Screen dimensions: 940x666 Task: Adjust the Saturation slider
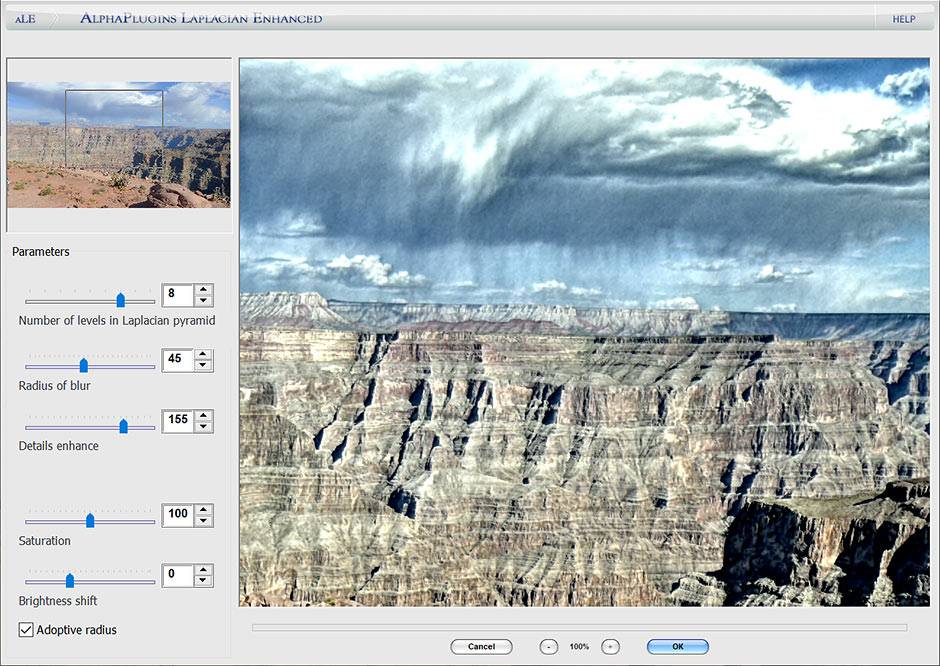pyautogui.click(x=90, y=520)
